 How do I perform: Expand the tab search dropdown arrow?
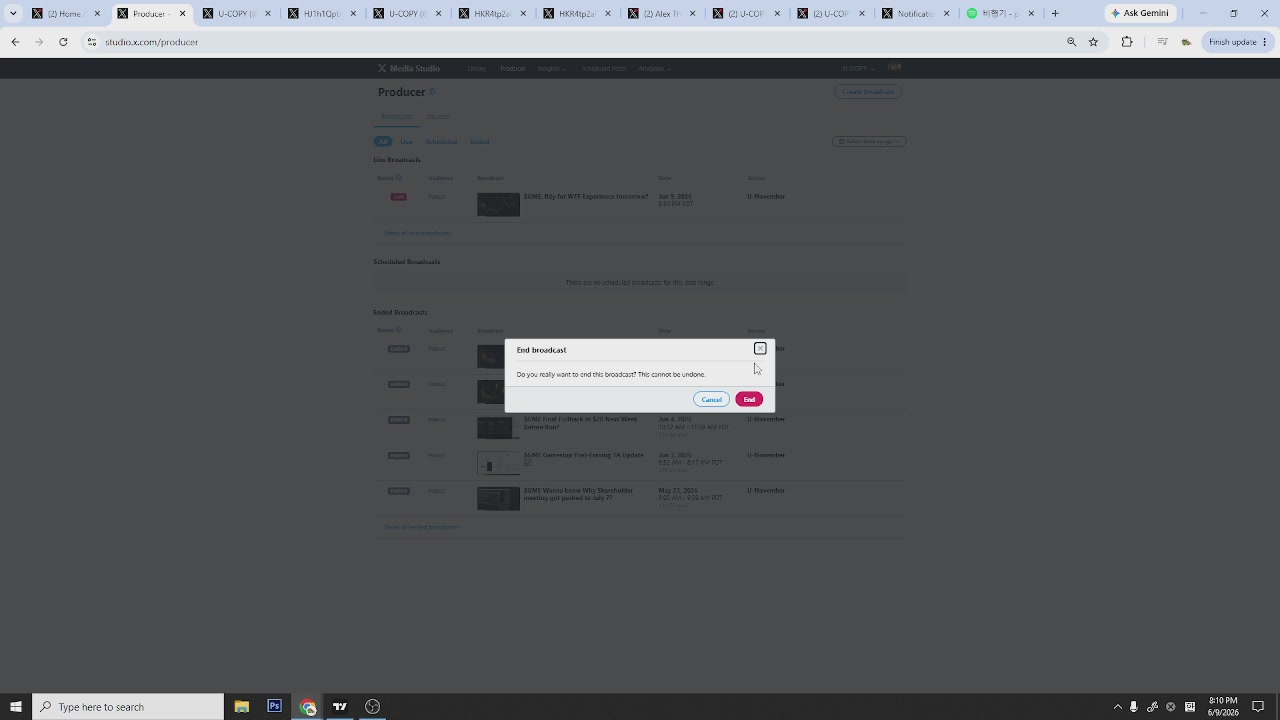coord(13,13)
